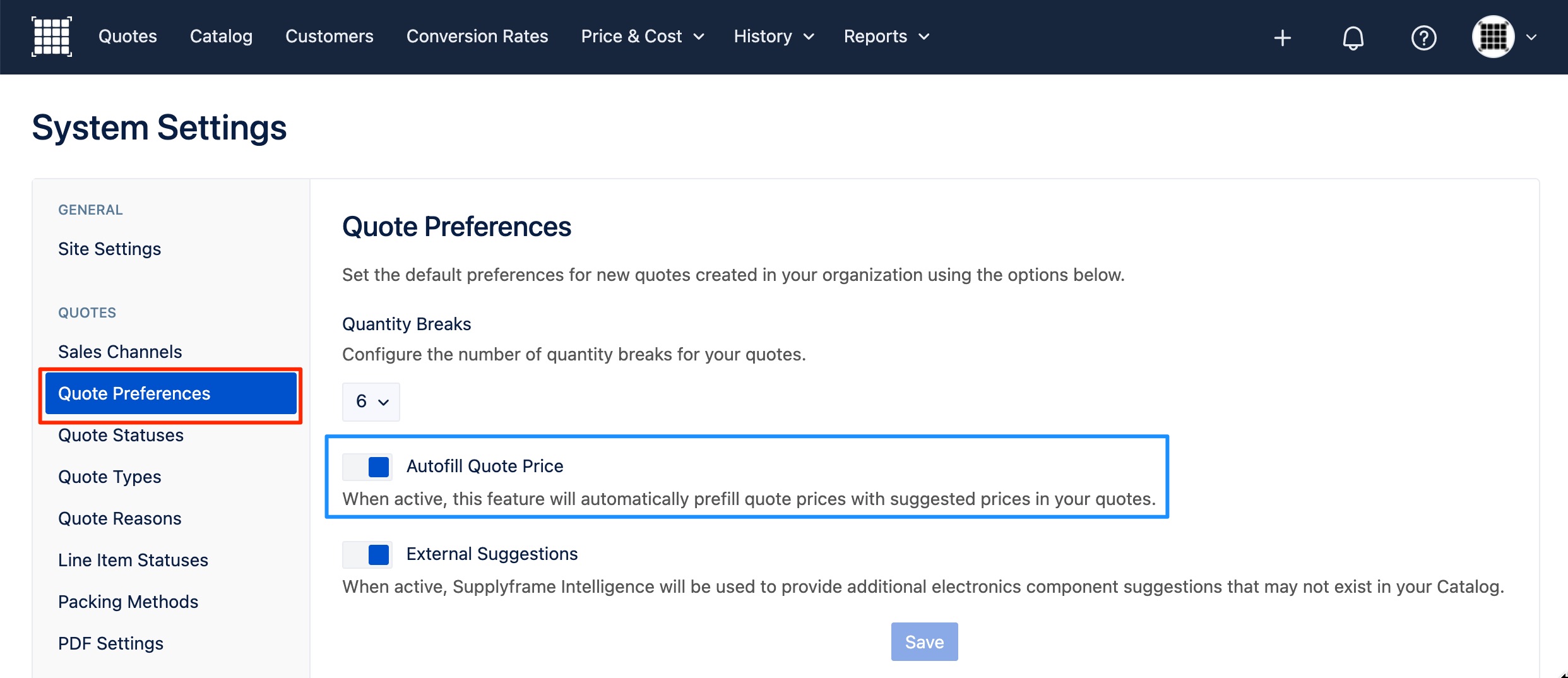Open notifications bell icon
Screen dimensions: 1568x678
coord(1353,38)
